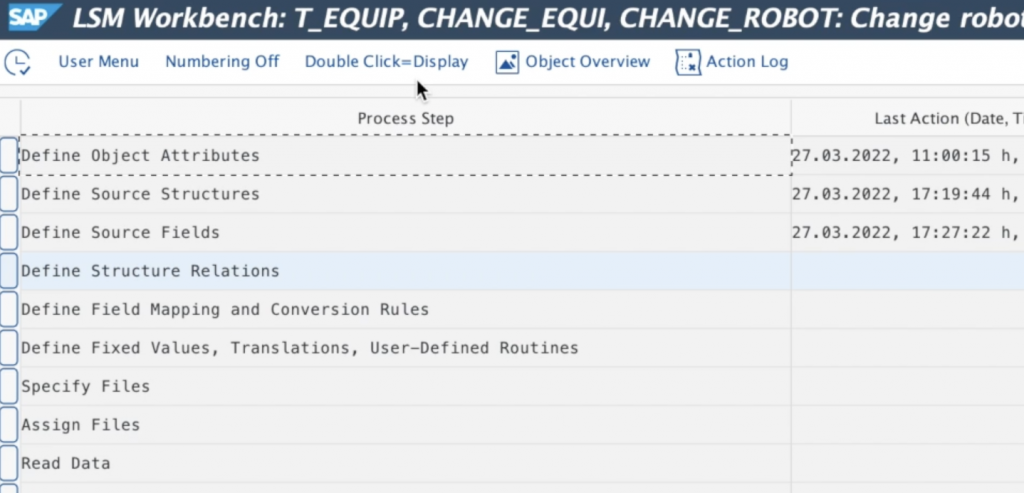Toggle Double Click=Display mode
The width and height of the screenshot is (1024, 493).
click(386, 62)
